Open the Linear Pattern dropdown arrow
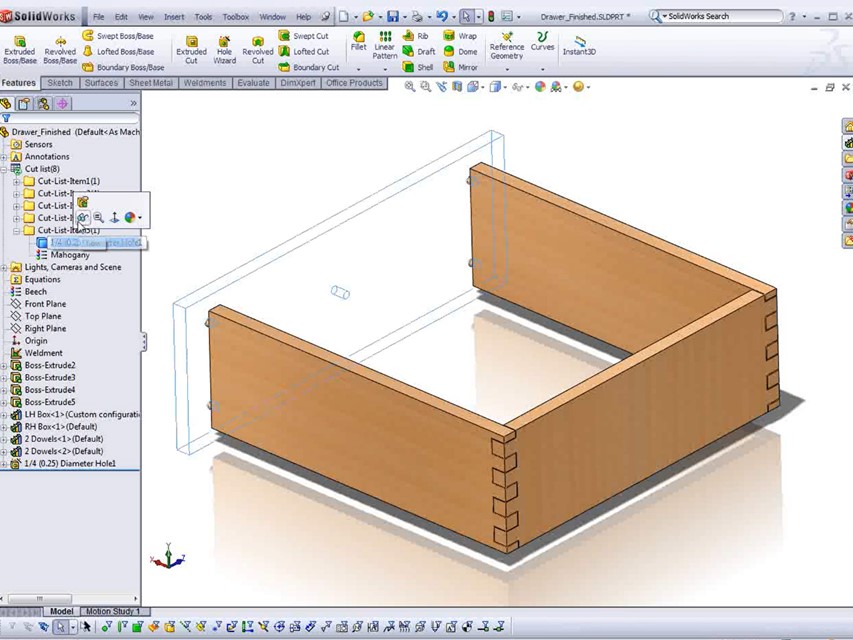Screen dimensions: 853x640 (384, 68)
